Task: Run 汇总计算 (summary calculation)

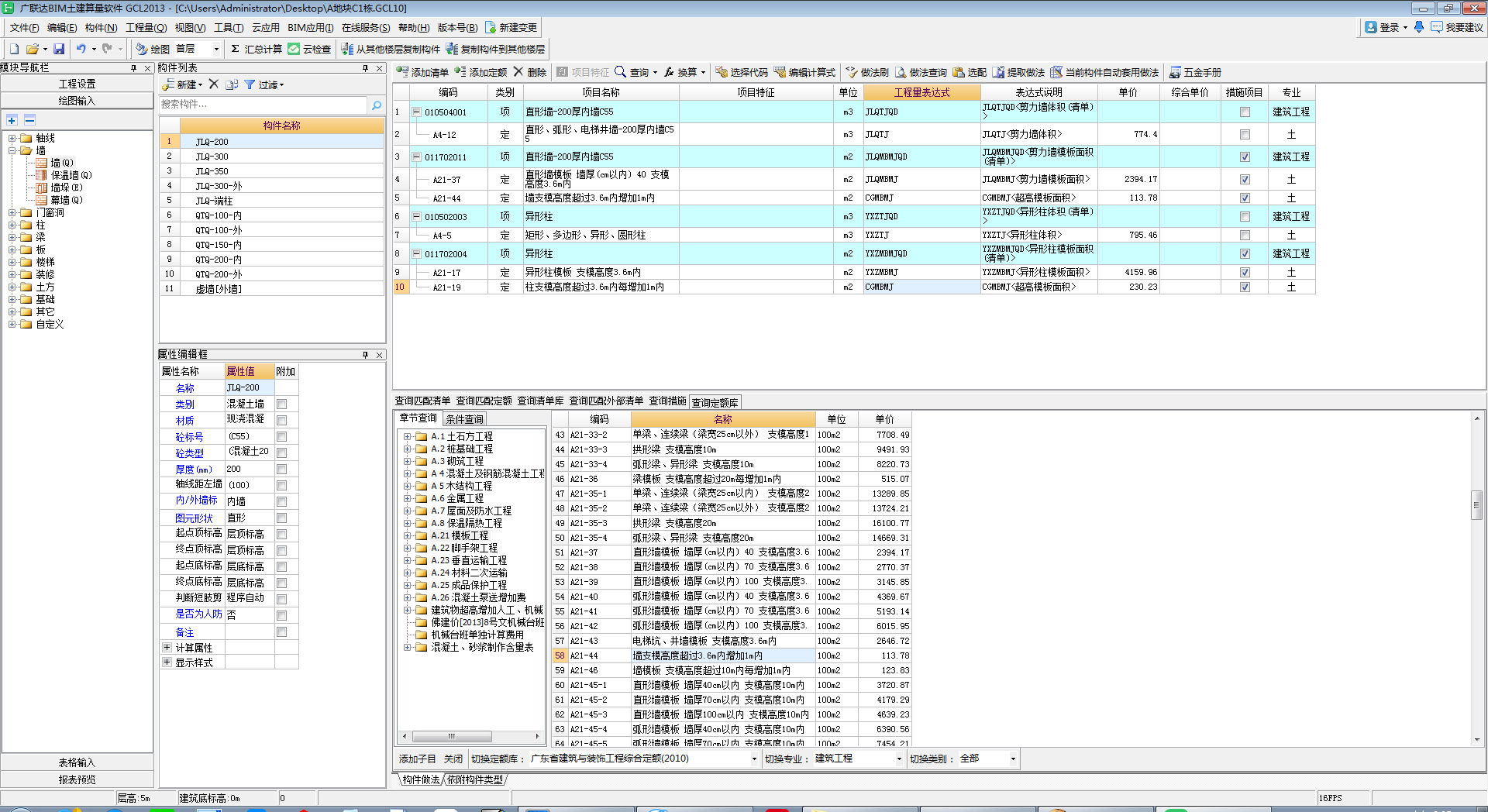Action: (x=257, y=49)
